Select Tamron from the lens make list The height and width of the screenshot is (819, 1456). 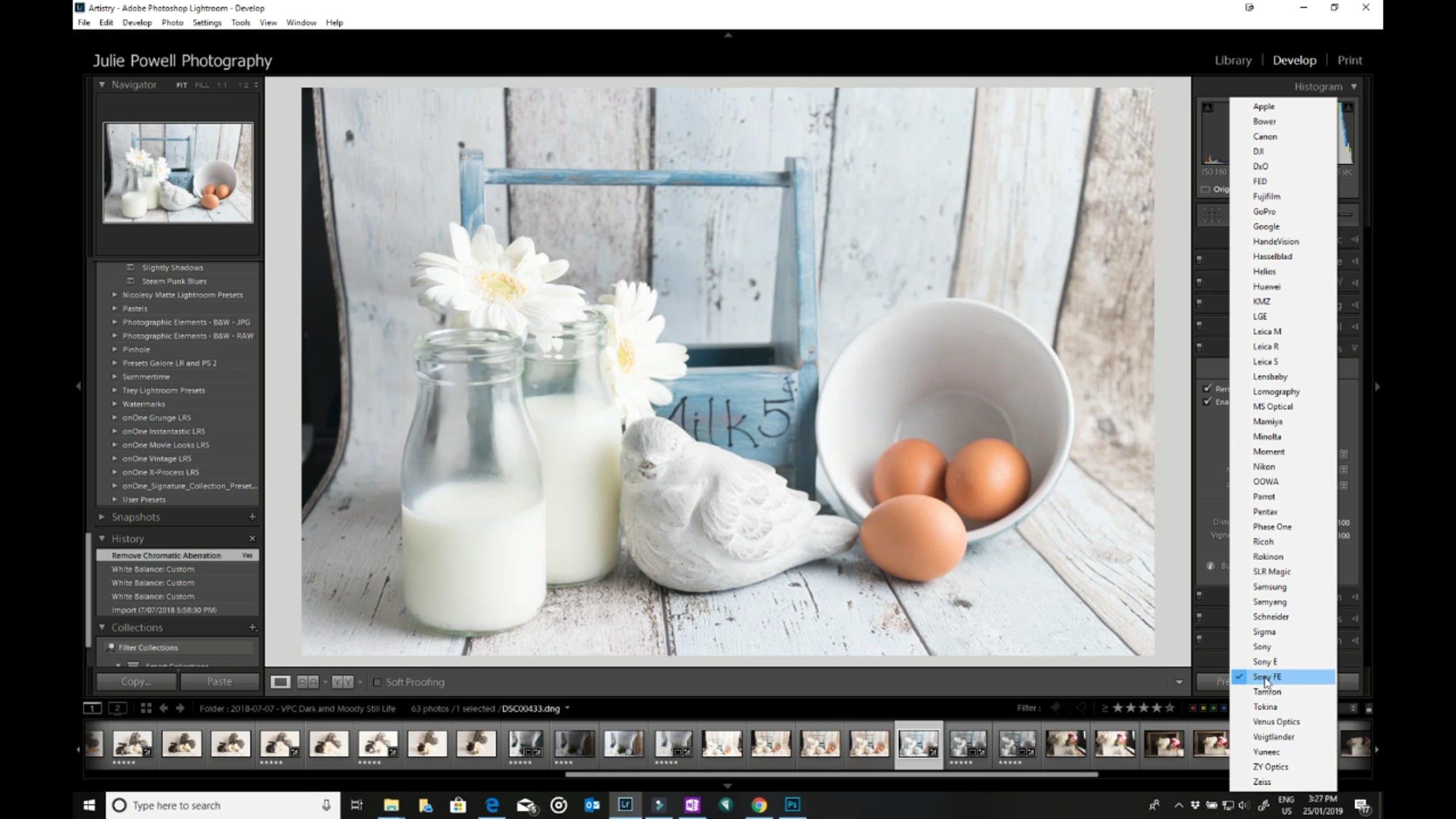pos(1282,692)
